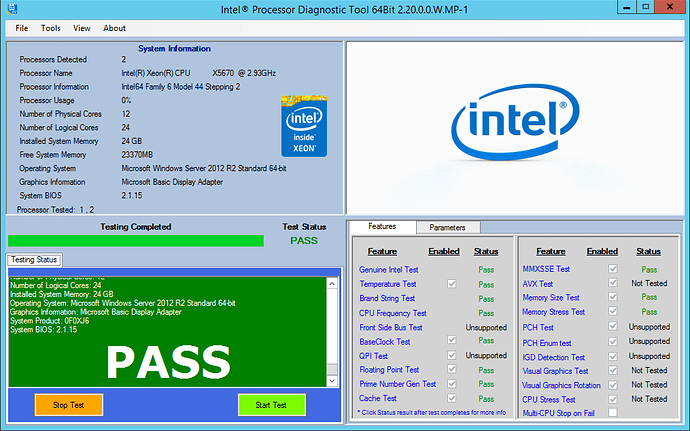Toggle the AVX Test enabled checkbox
The height and width of the screenshot is (431, 690).
point(613,283)
